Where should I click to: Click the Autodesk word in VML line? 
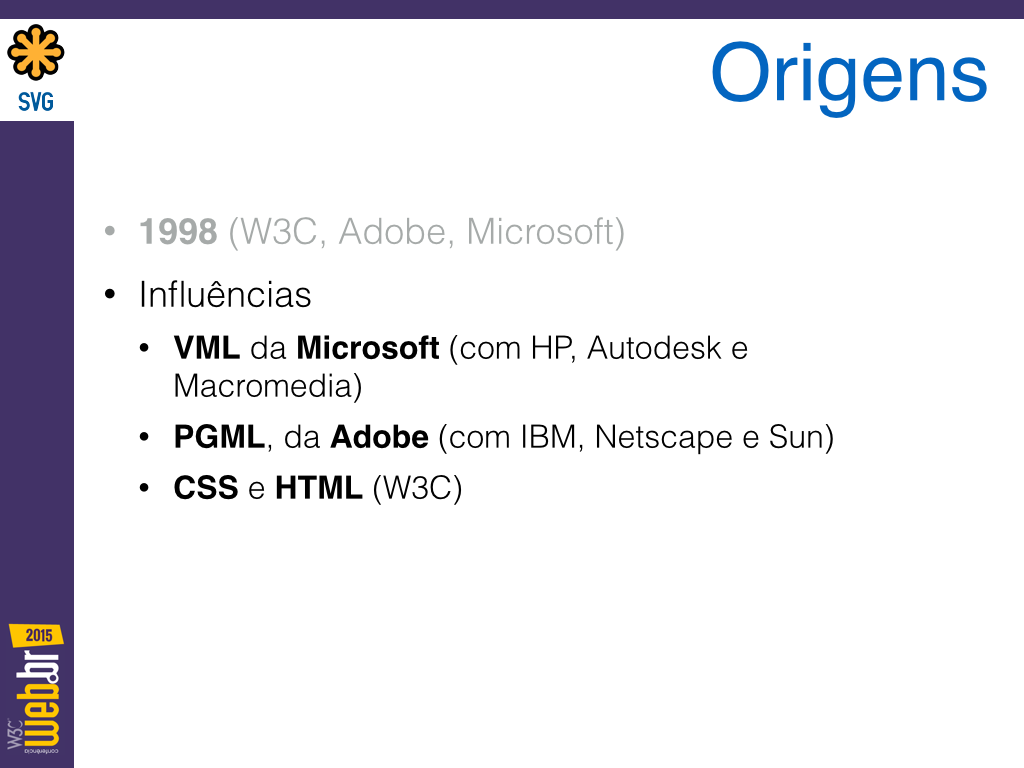[654, 347]
